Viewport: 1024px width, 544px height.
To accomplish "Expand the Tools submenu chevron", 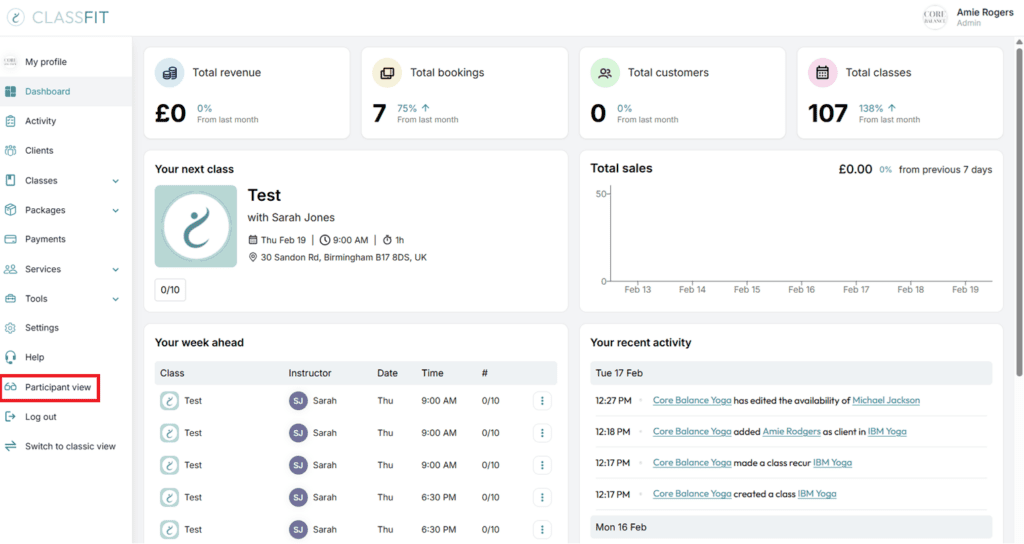I will [116, 299].
